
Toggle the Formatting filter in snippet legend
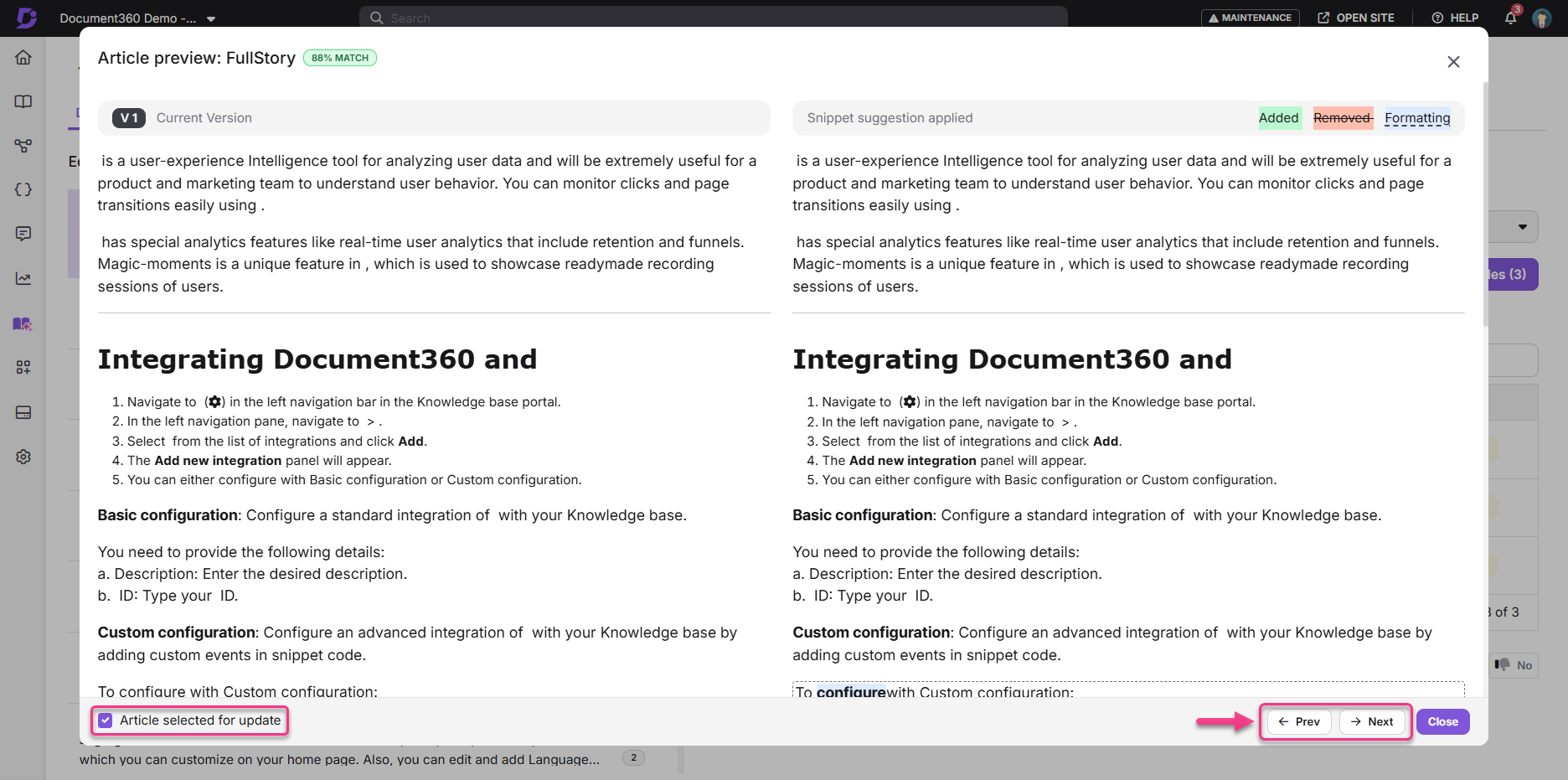tap(1417, 118)
